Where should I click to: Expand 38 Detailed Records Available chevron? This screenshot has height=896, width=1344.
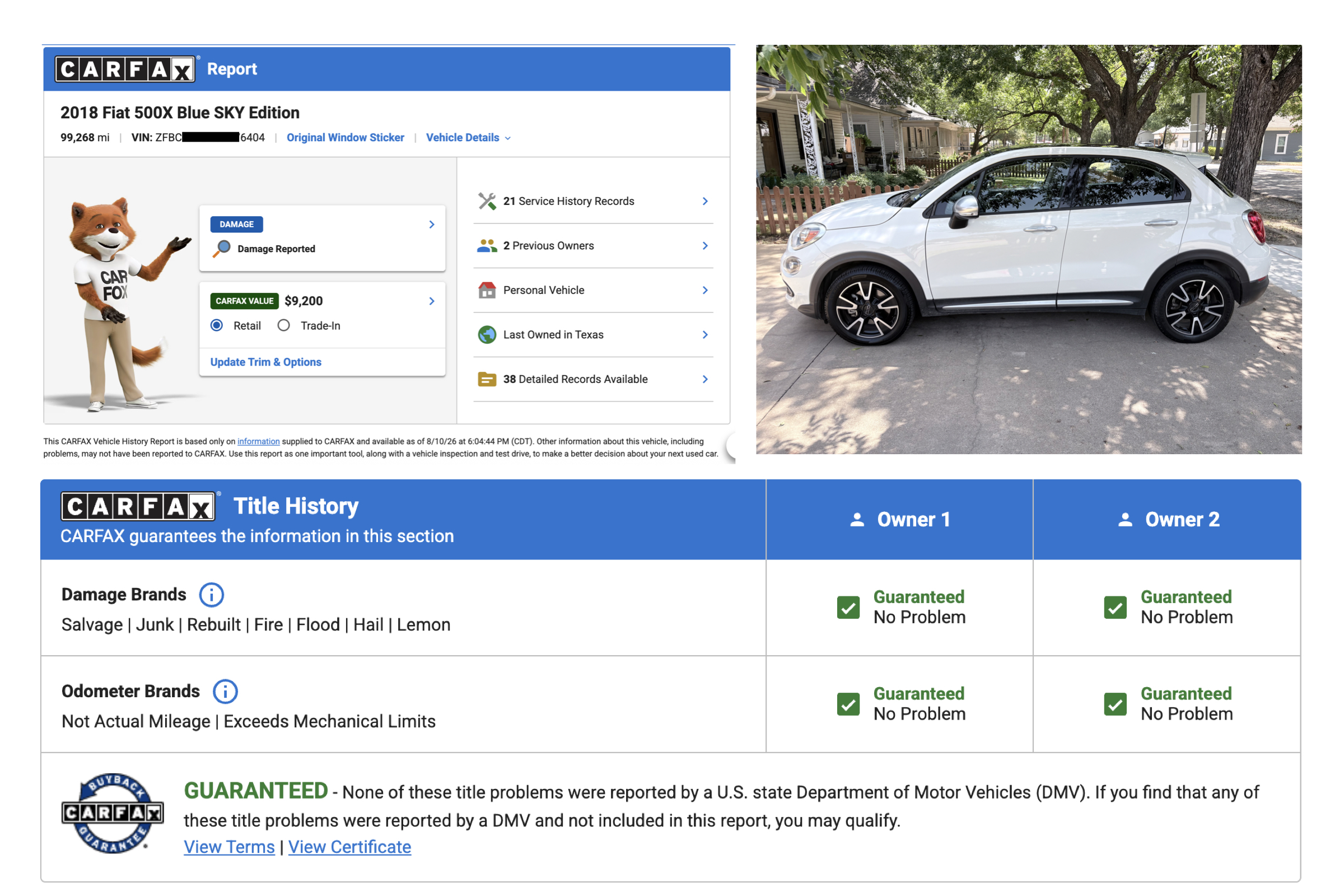705,380
